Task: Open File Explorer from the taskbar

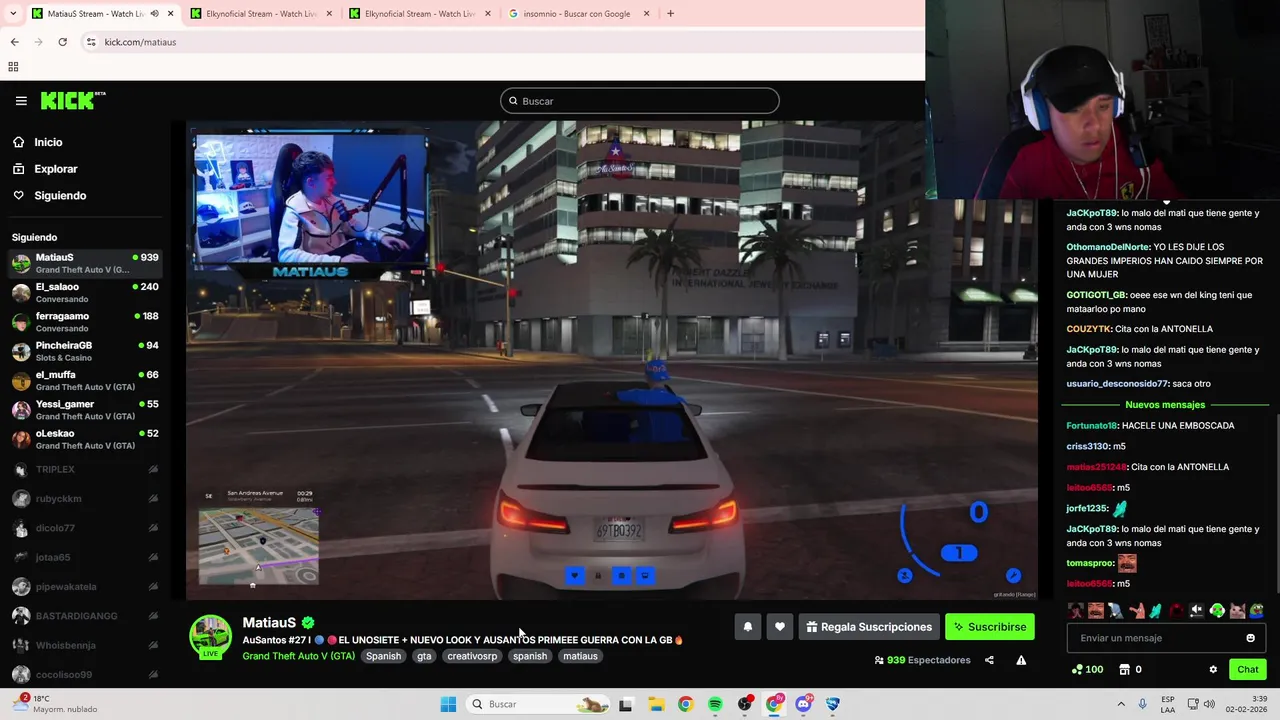Action: (656, 704)
